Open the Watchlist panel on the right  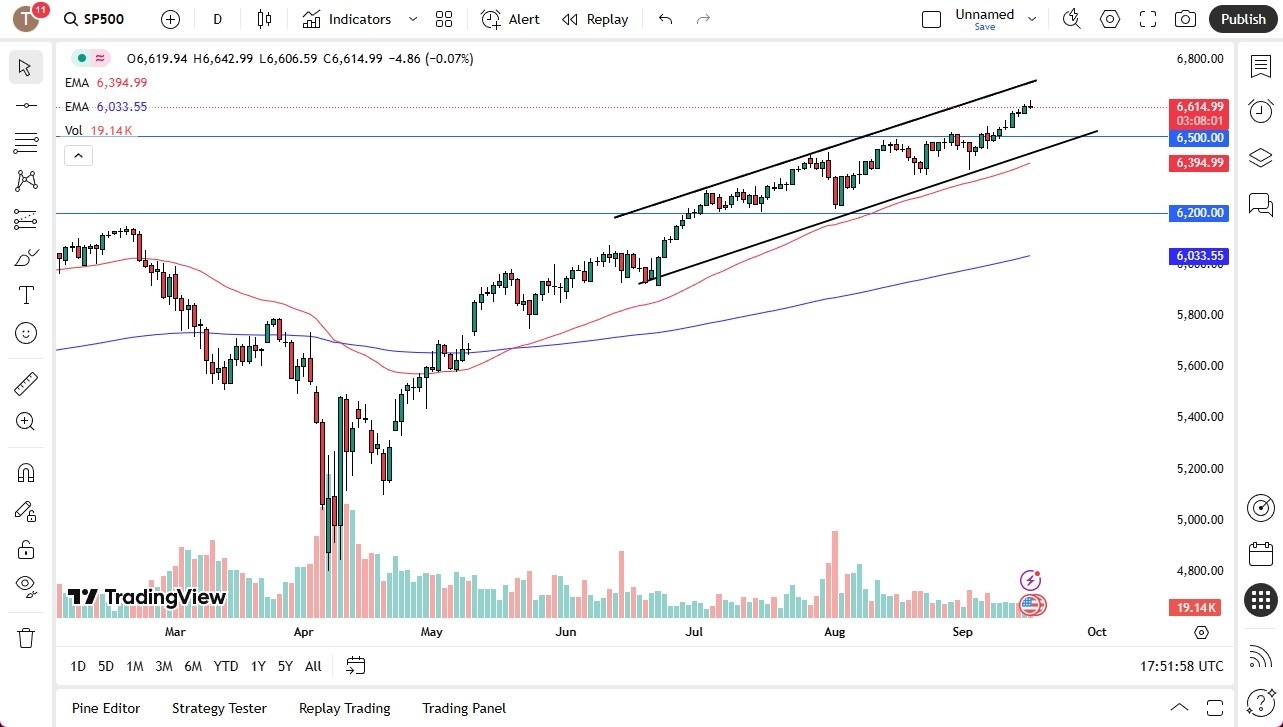[1259, 66]
